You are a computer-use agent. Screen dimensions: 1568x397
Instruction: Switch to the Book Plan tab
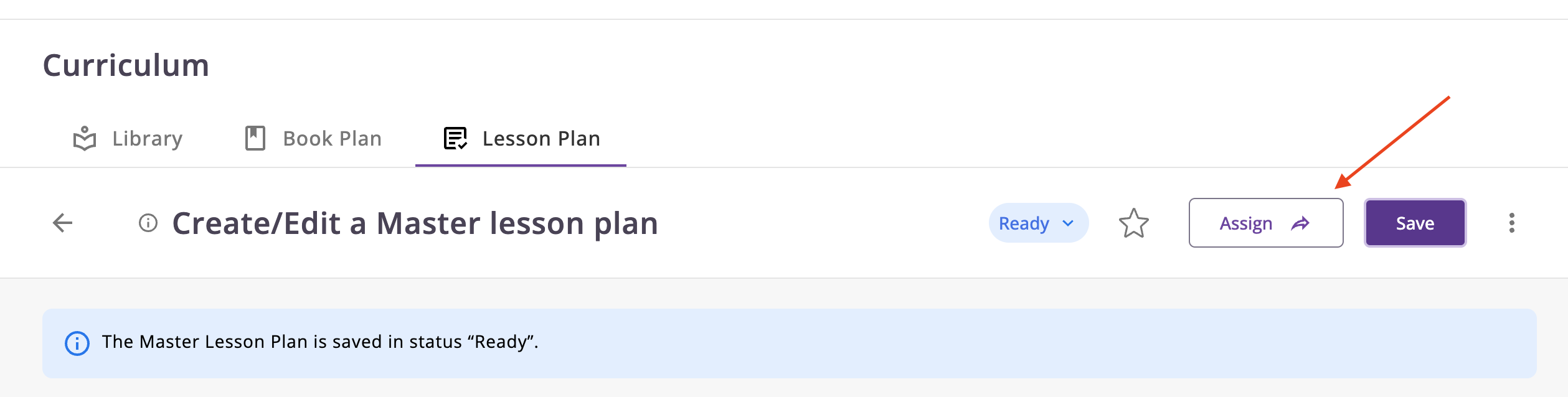[x=332, y=138]
